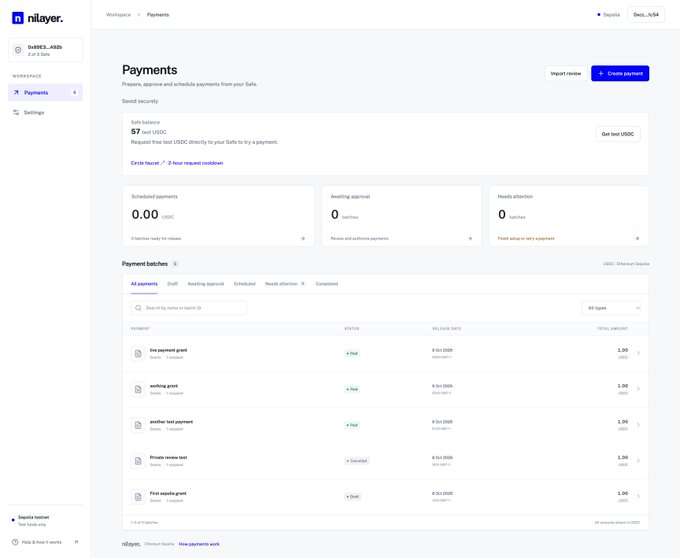Open chevron on another test payment row
The width and height of the screenshot is (680, 558).
click(x=638, y=424)
